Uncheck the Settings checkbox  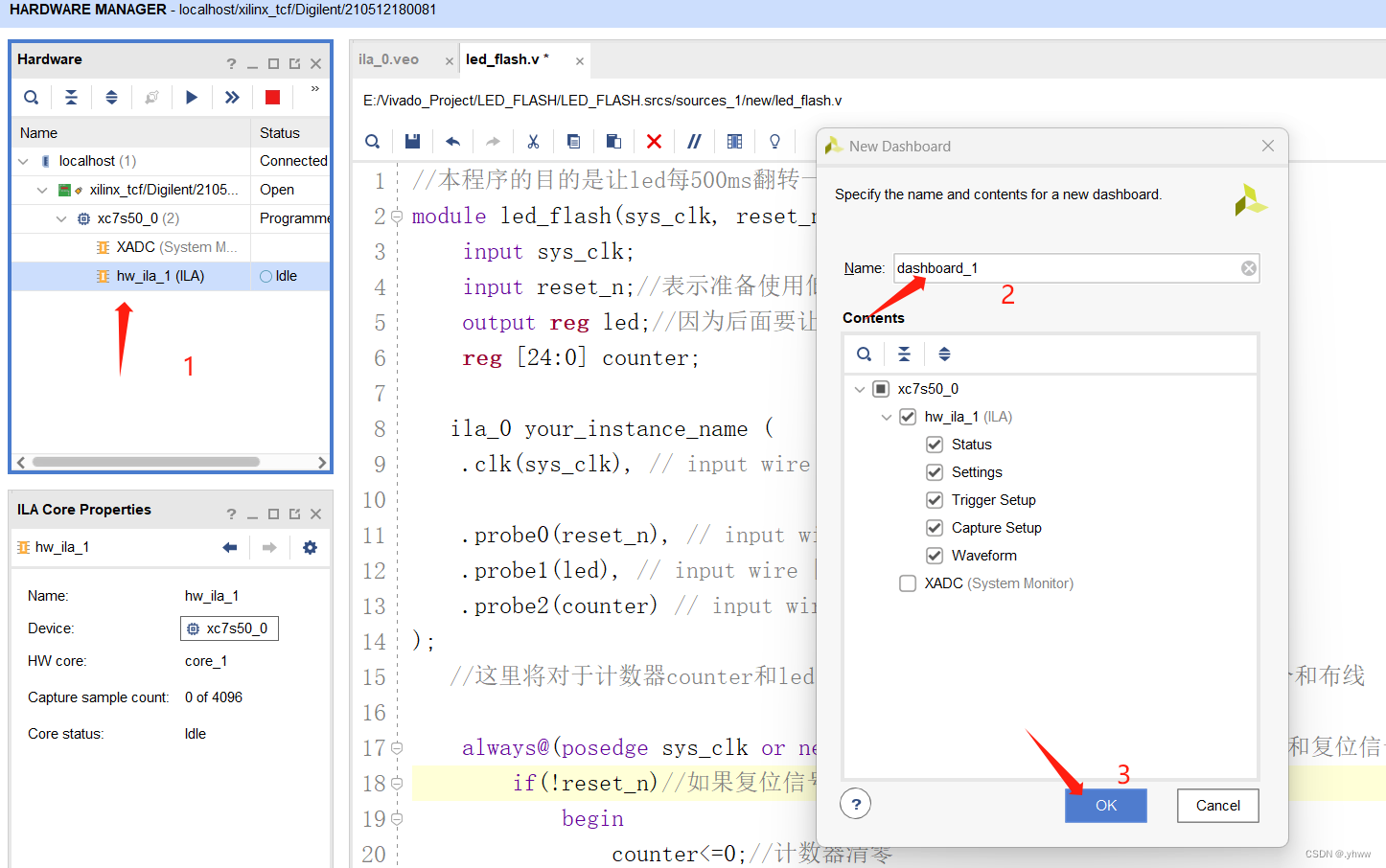point(935,472)
